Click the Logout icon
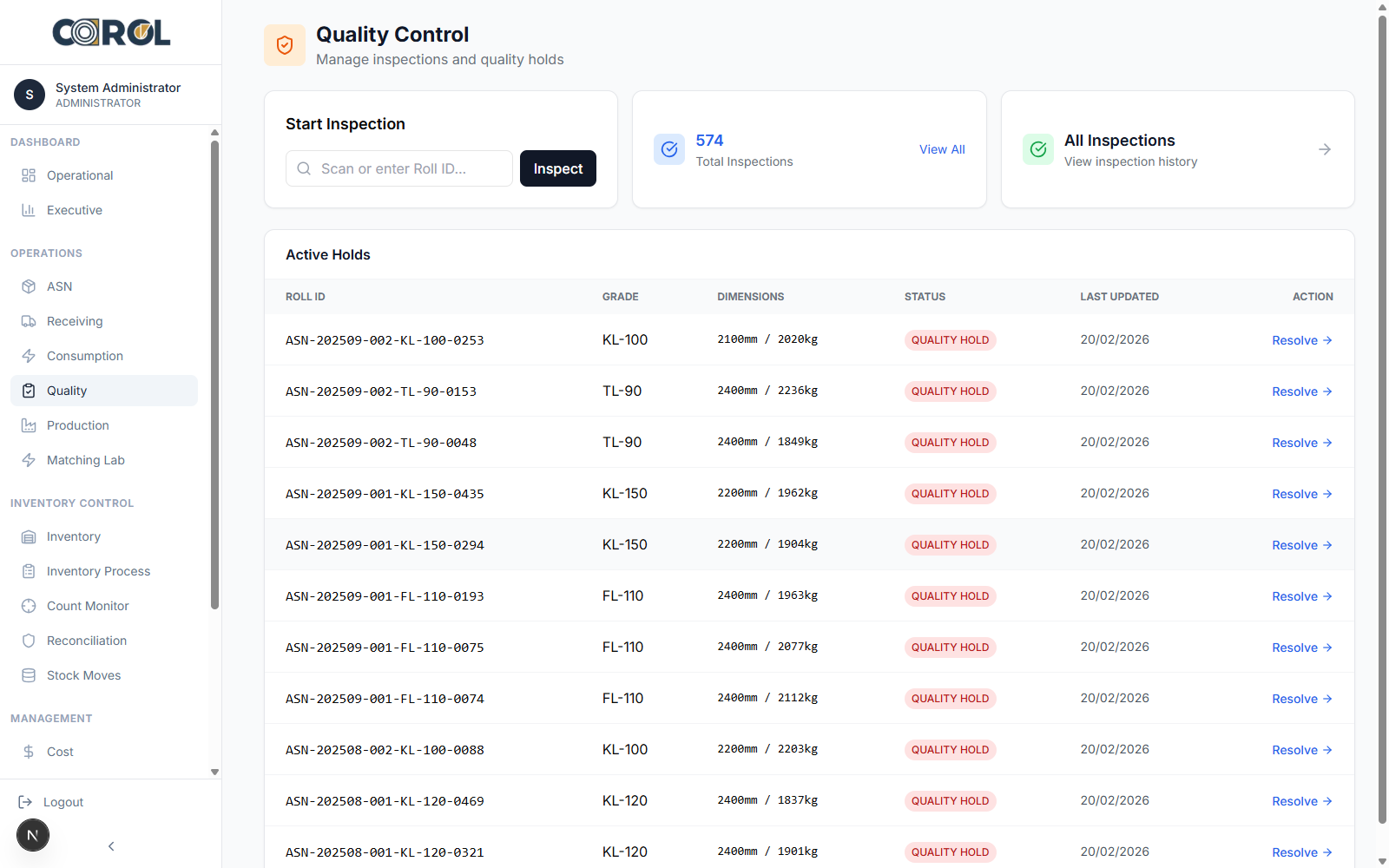Screen dimensions: 1389x868 click(26, 802)
